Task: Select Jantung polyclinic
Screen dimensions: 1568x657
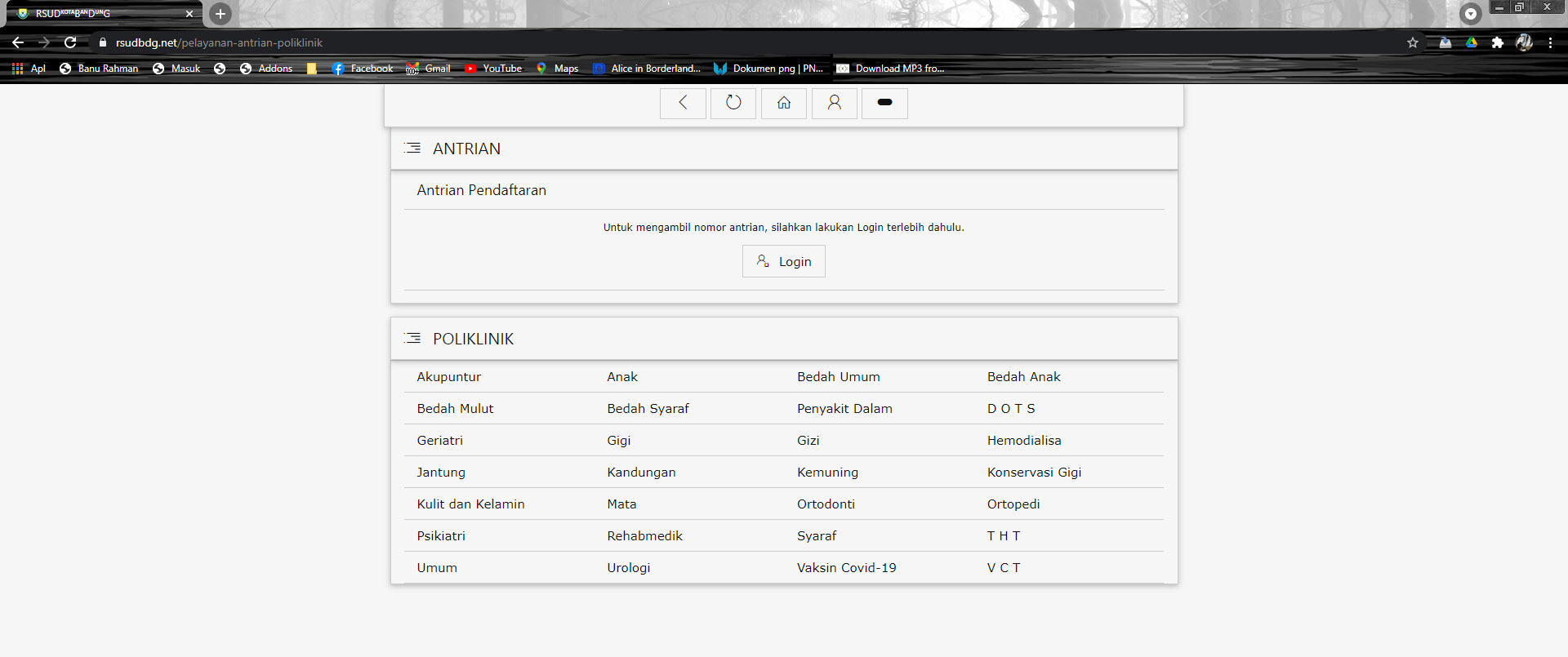Action: point(441,473)
